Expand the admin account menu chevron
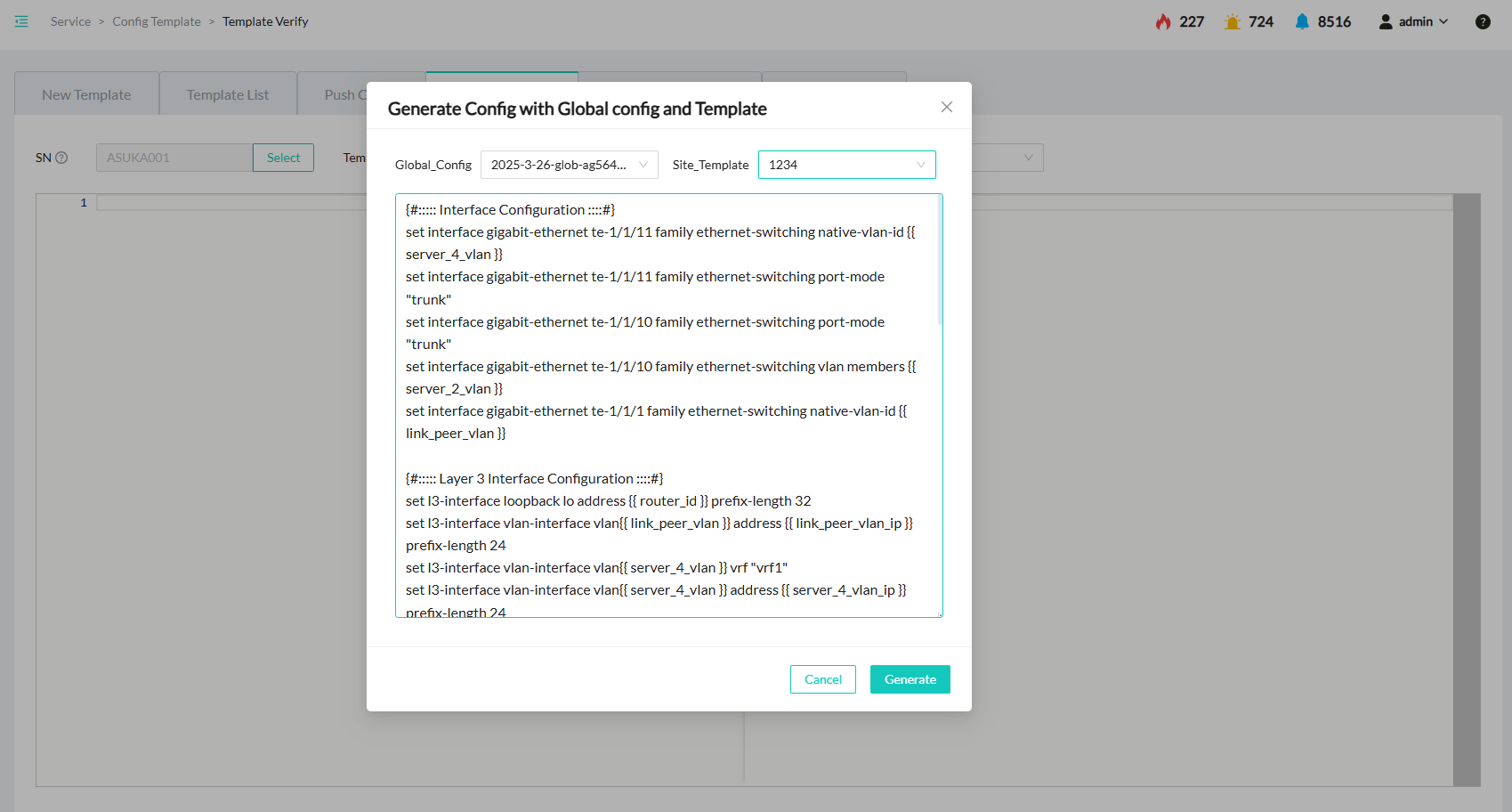The width and height of the screenshot is (1512, 812). (1443, 21)
